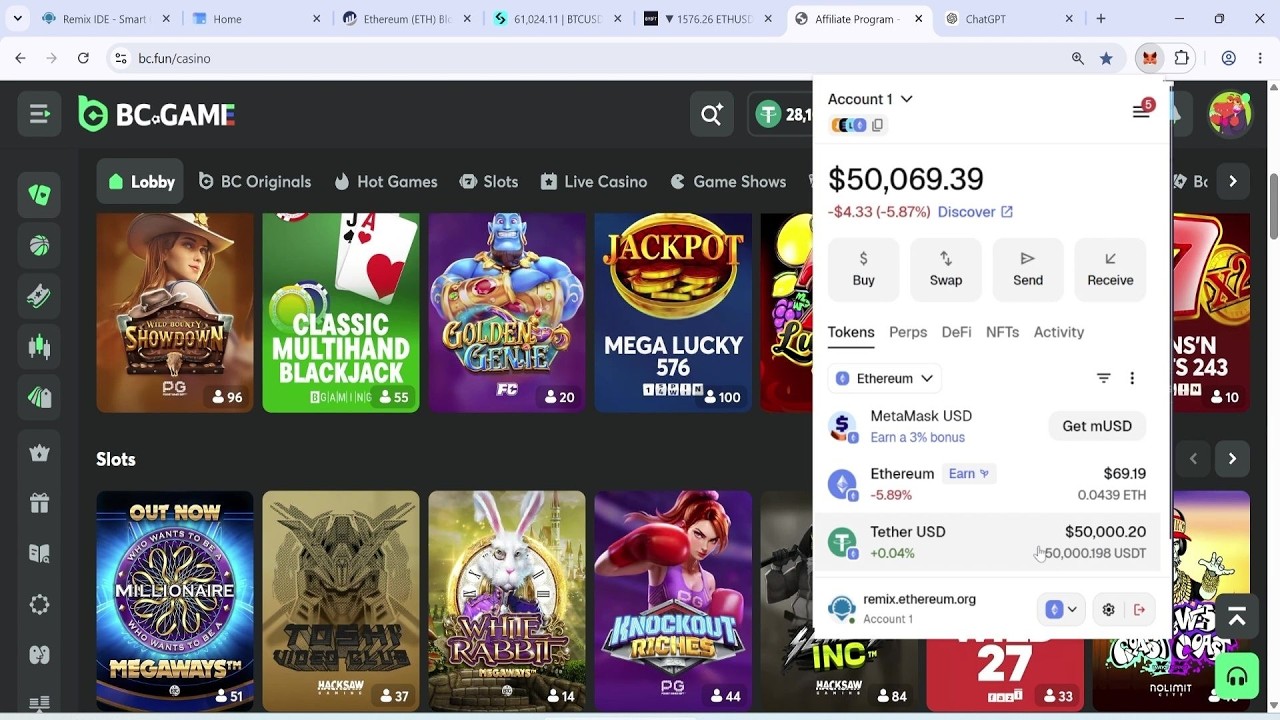Disconnect remix.ethereum.org site icon
Screen dimensions: 1280x720
click(x=1139, y=609)
